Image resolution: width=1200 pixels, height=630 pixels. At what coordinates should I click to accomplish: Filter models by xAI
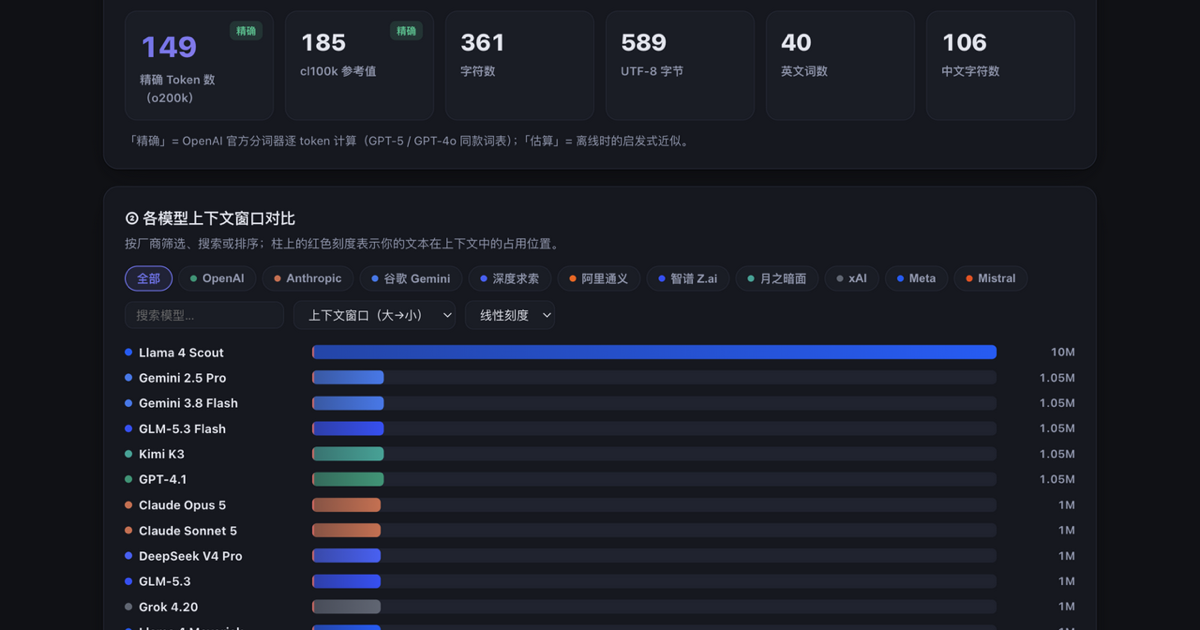pyautogui.click(x=852, y=279)
